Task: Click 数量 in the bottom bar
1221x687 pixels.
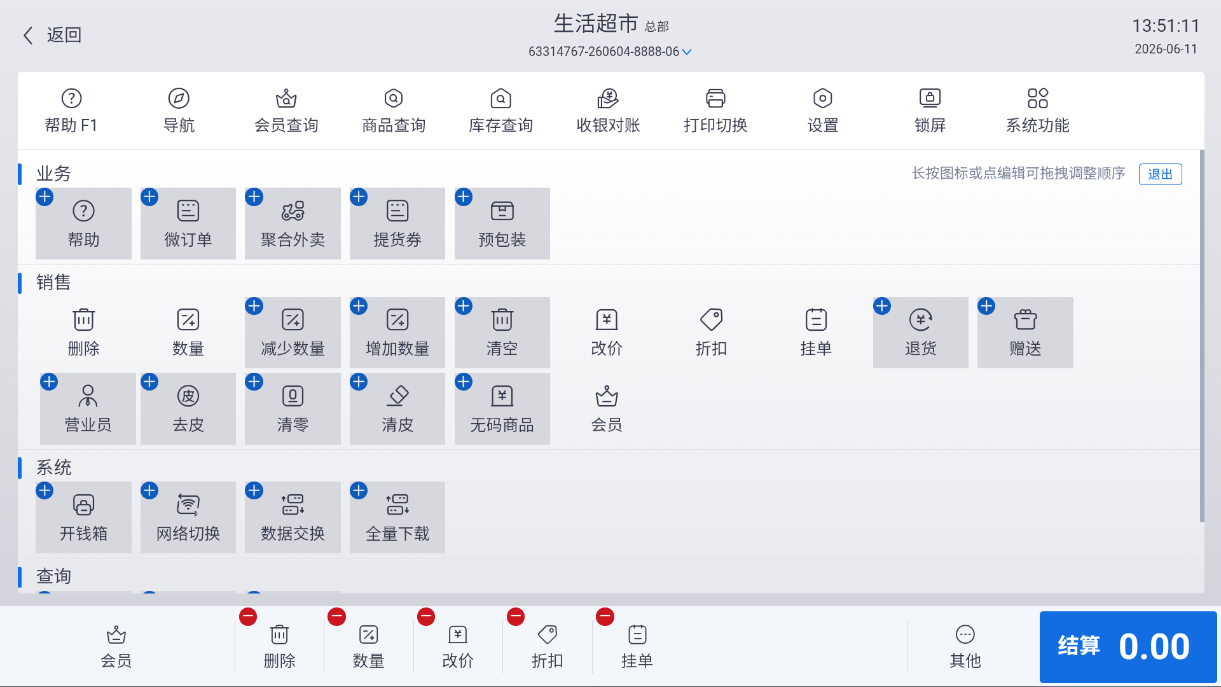Action: coord(369,647)
